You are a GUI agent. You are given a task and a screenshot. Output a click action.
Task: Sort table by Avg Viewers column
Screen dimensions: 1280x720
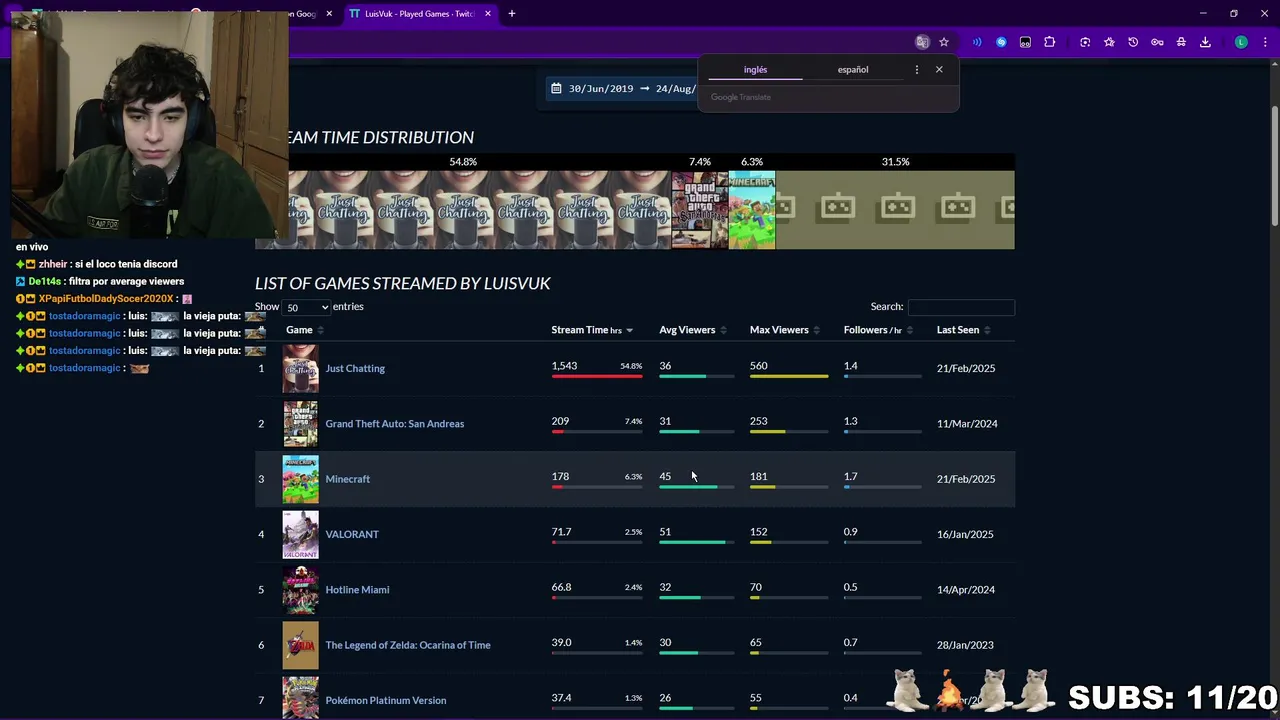pos(692,330)
